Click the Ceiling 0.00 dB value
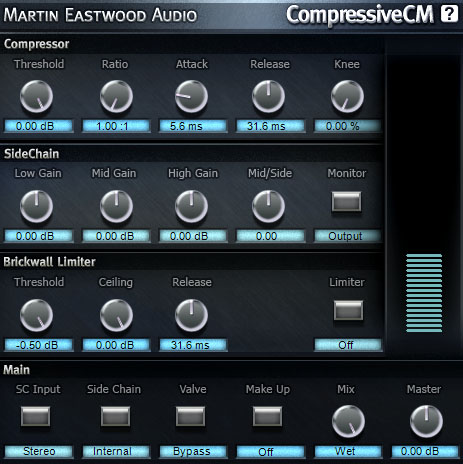 [x=116, y=345]
